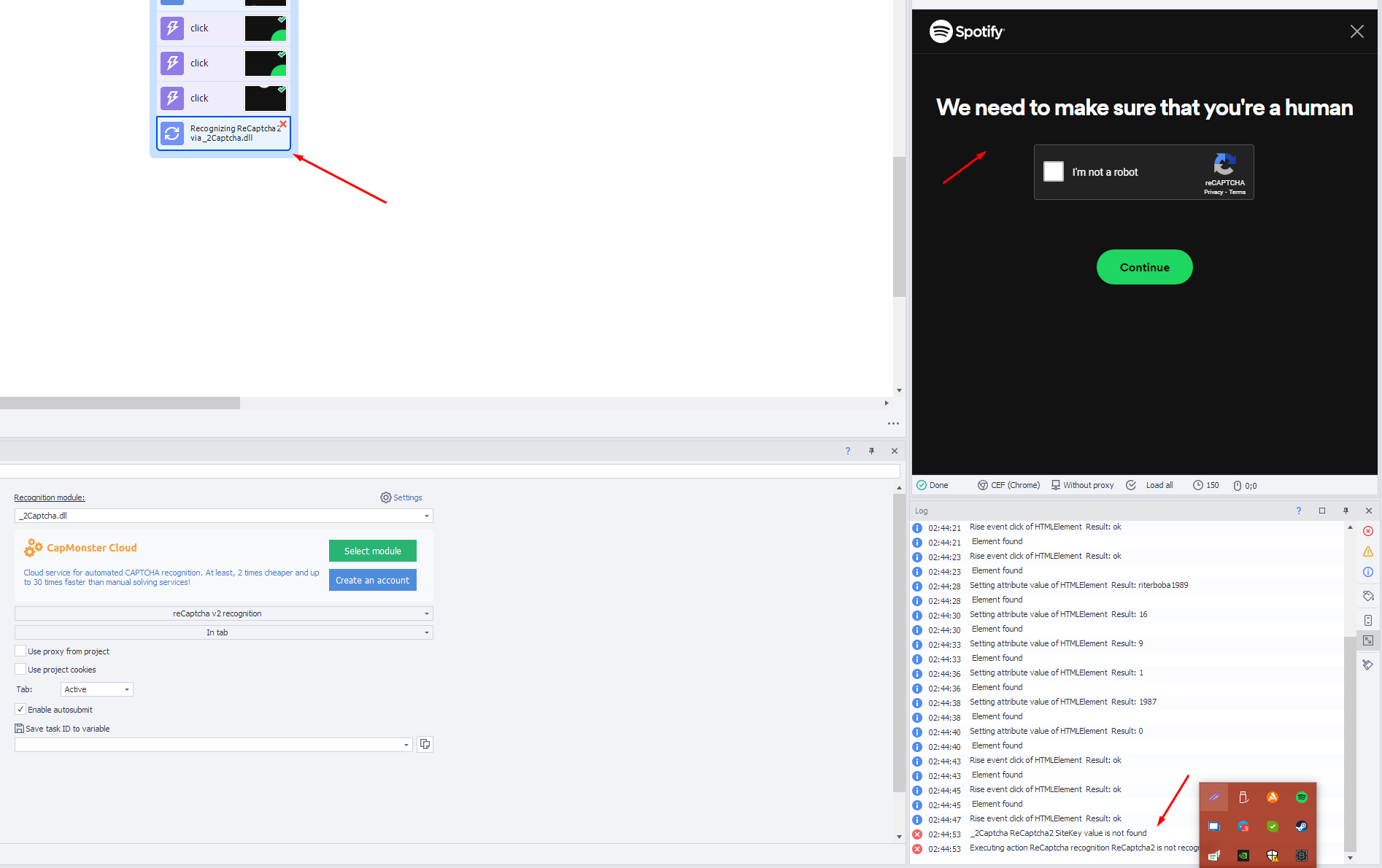
Task: Click the copy icon beside the task ID variable field
Action: pos(425,744)
